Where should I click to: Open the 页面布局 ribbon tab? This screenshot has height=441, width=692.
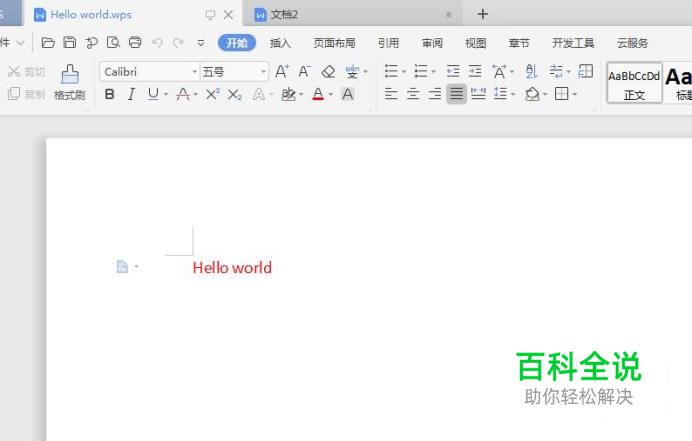(x=334, y=43)
